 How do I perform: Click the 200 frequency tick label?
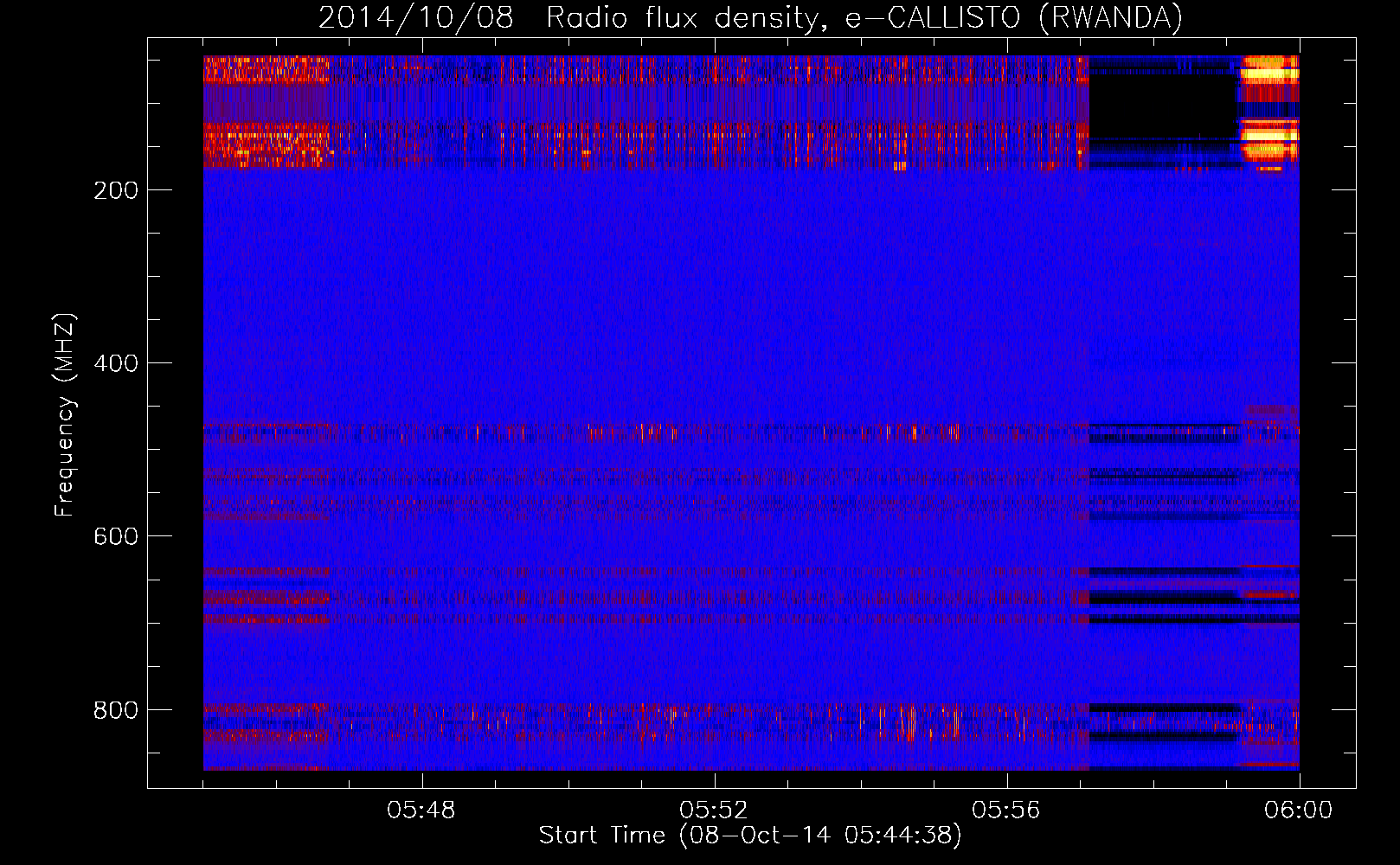116,190
